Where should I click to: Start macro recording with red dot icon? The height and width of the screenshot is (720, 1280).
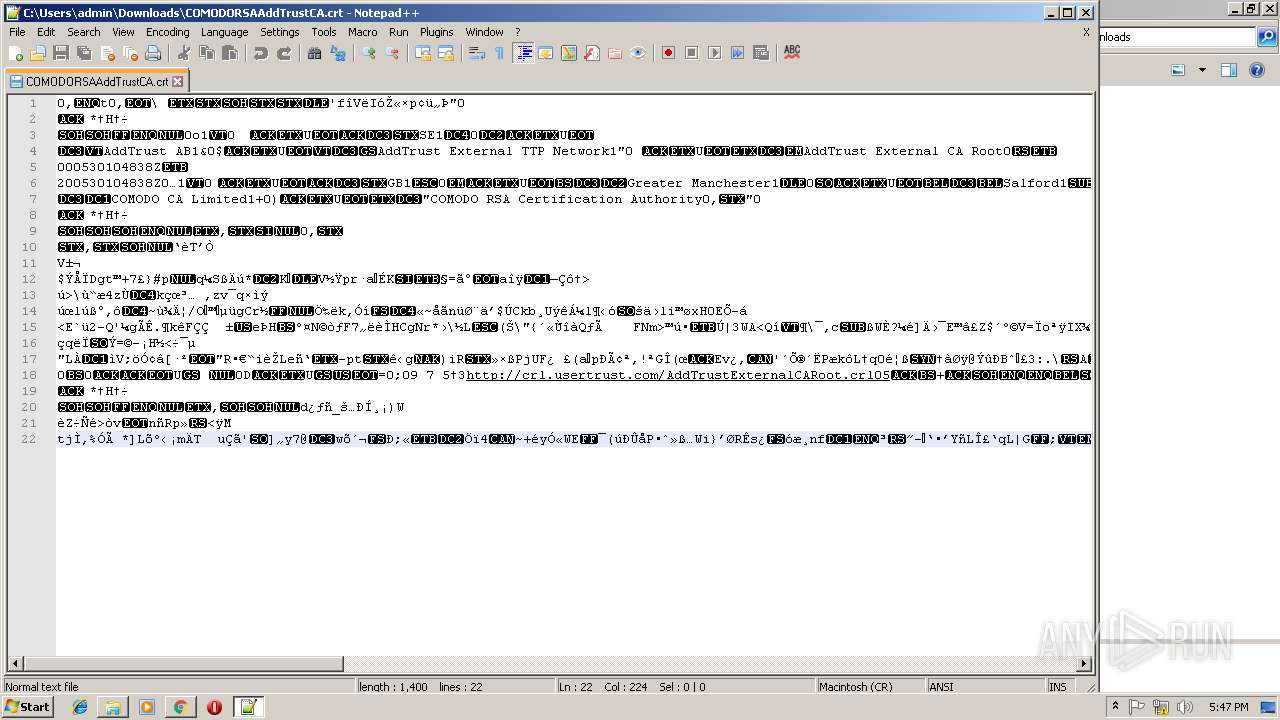point(669,53)
